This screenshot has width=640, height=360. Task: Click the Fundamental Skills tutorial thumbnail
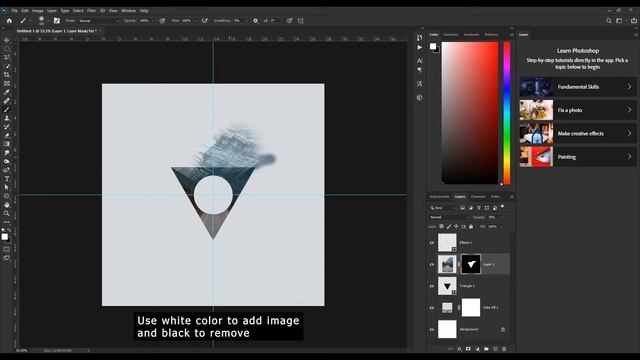(536, 87)
